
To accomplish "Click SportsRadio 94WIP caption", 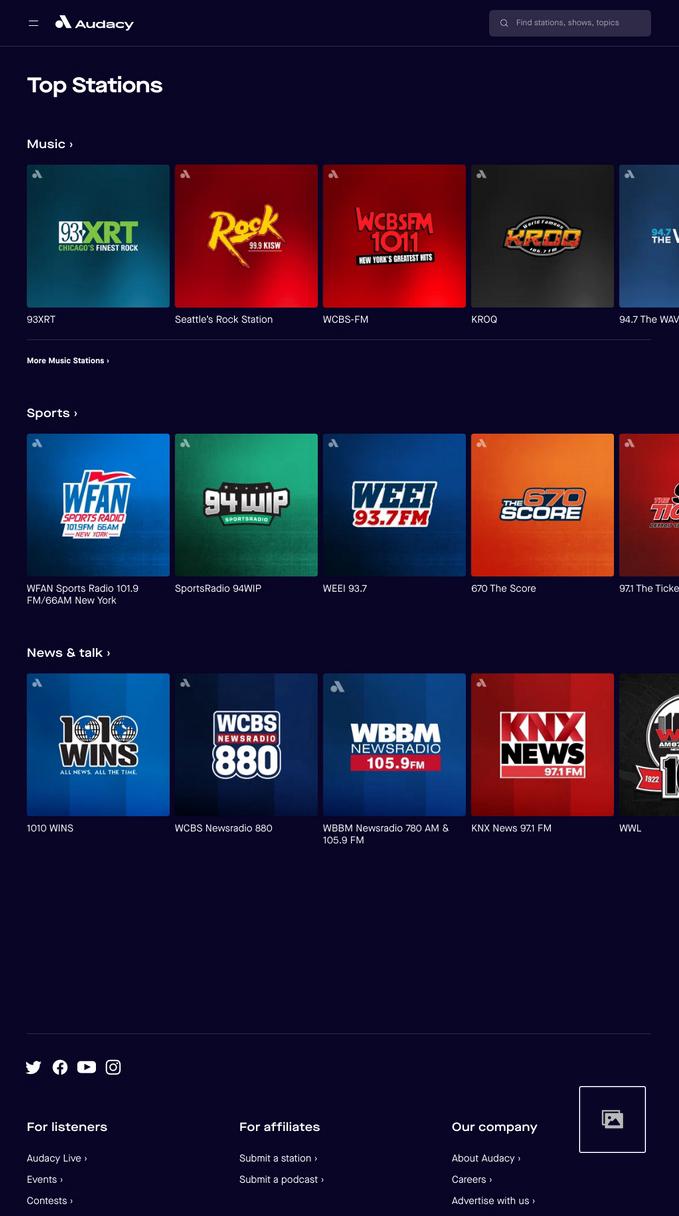I will tap(218, 589).
